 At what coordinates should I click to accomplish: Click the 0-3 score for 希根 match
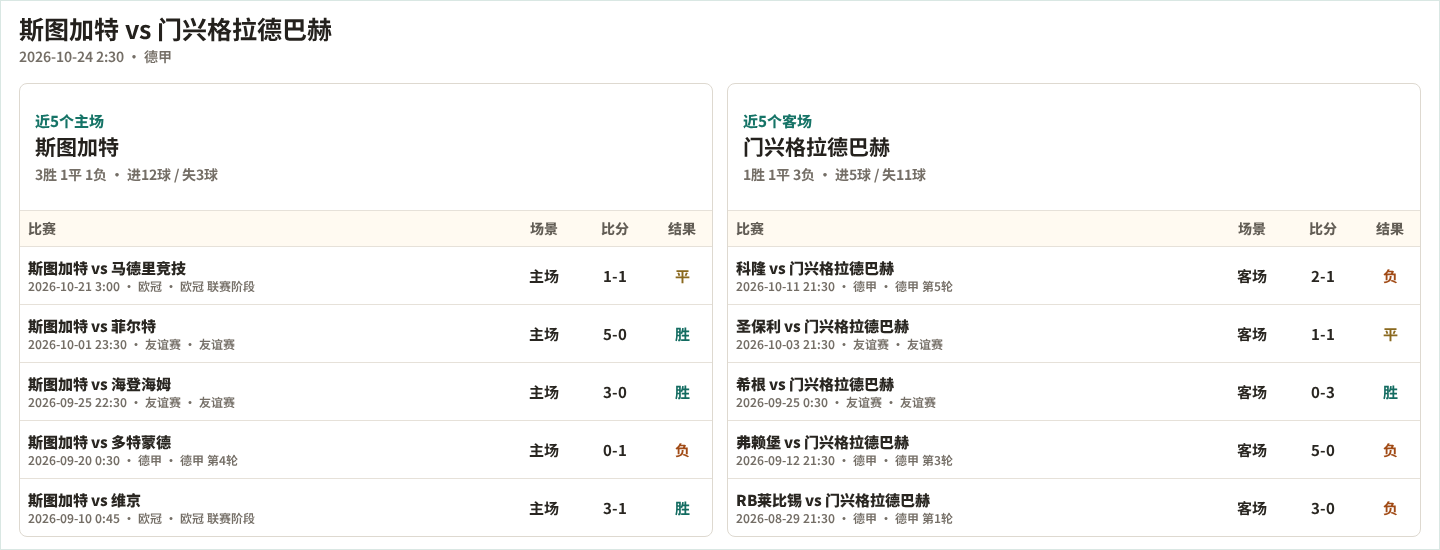tap(1323, 392)
